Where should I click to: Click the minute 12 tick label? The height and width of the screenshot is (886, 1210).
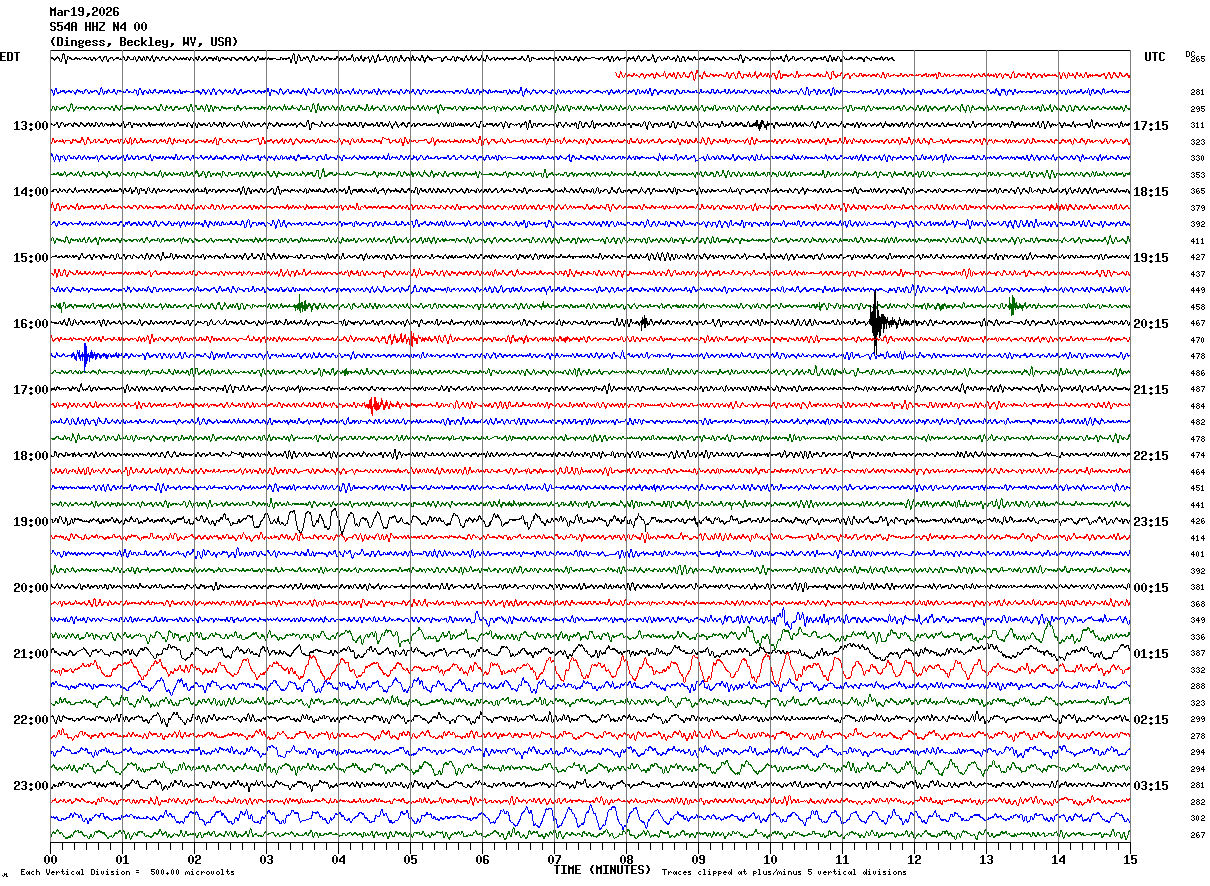914,858
